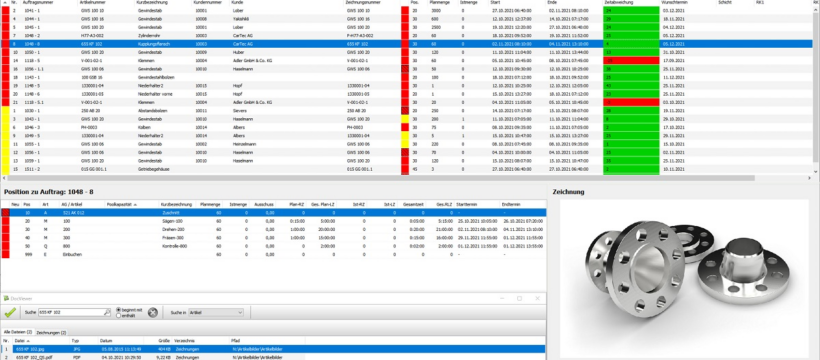Switch to the 'Alle Dateien (2)' tab

[x=18, y=332]
